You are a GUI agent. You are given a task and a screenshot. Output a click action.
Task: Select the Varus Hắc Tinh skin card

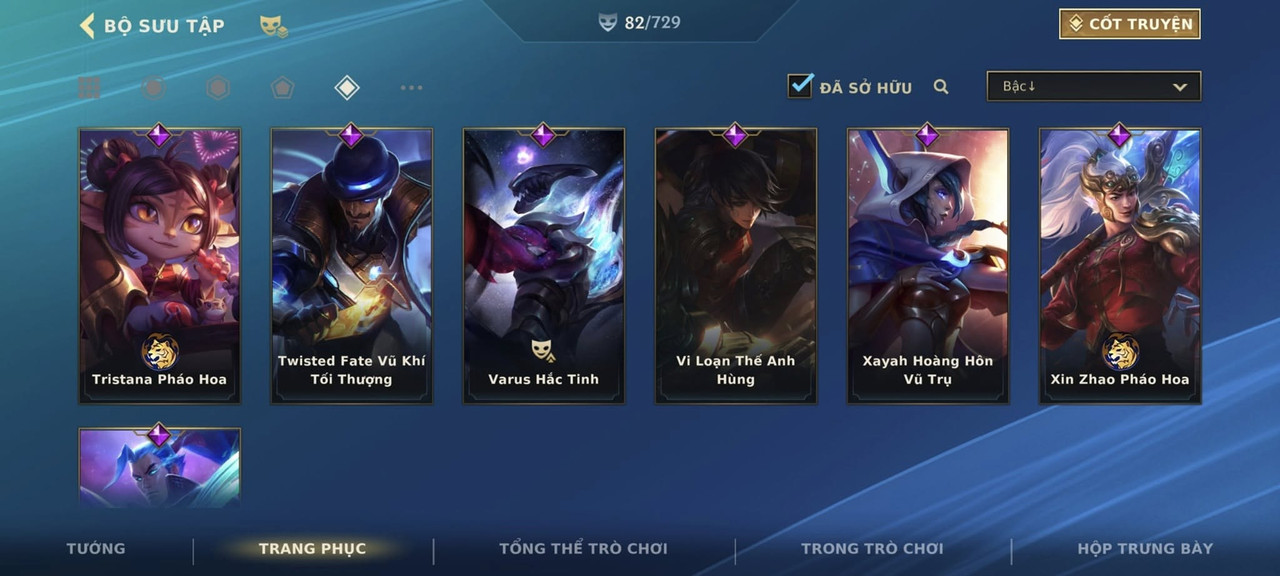tap(544, 266)
